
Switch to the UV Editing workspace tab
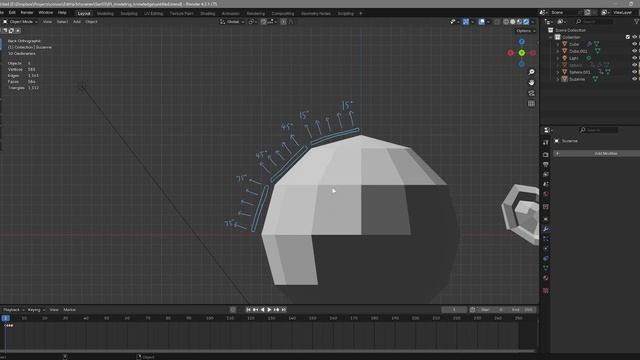153,13
